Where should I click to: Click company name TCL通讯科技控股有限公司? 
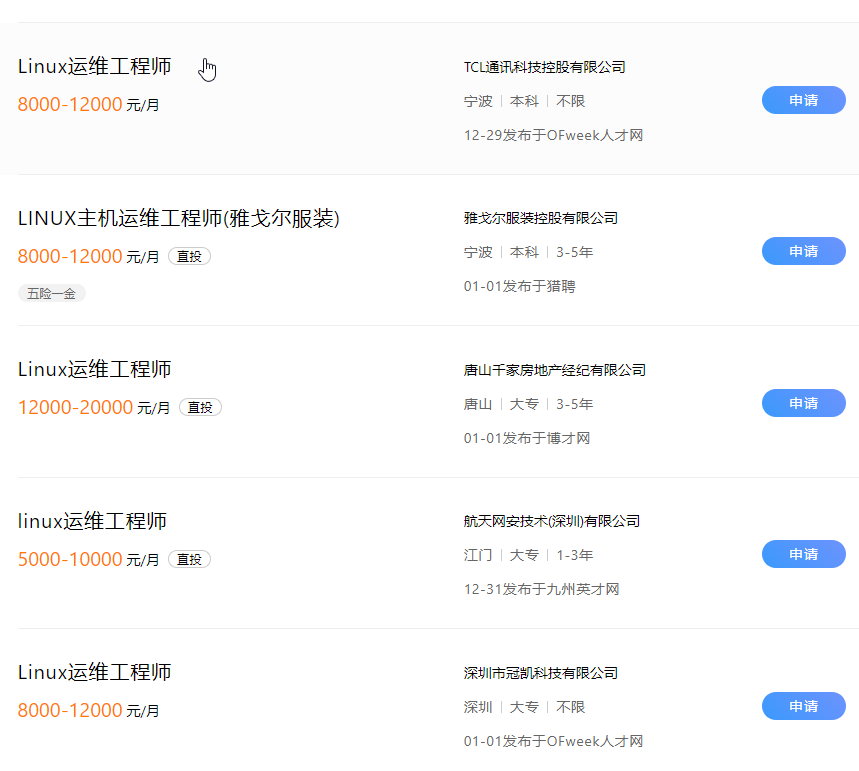(545, 67)
